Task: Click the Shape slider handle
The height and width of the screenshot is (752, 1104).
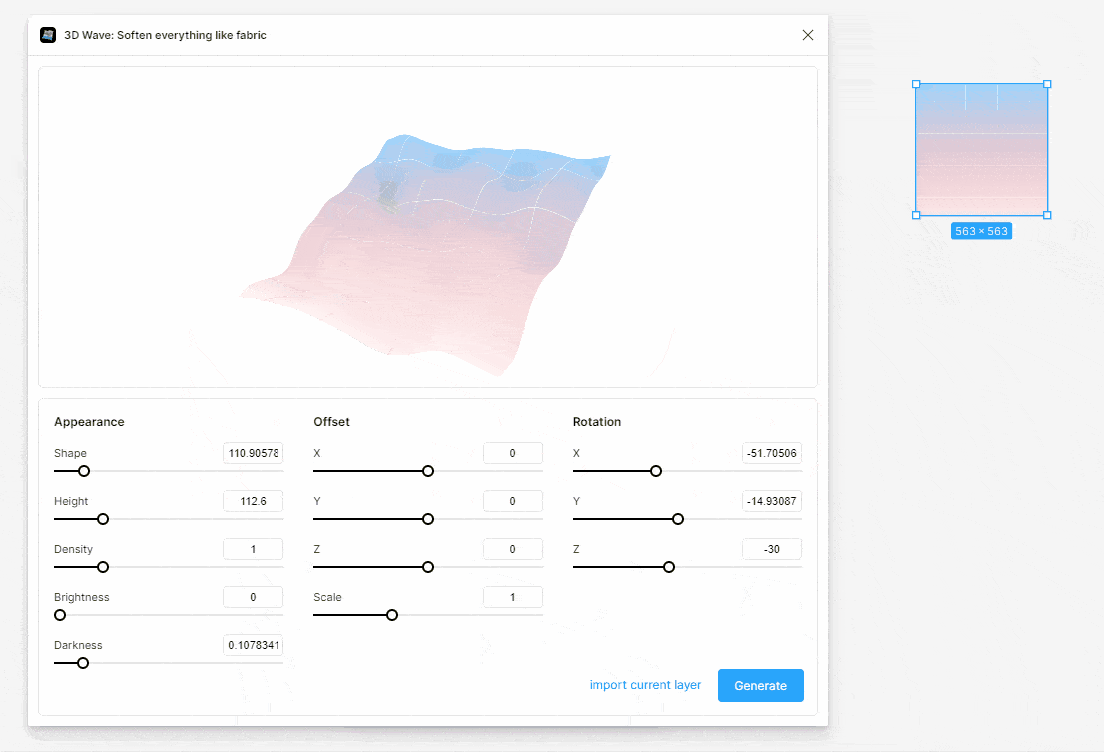Action: 84,471
